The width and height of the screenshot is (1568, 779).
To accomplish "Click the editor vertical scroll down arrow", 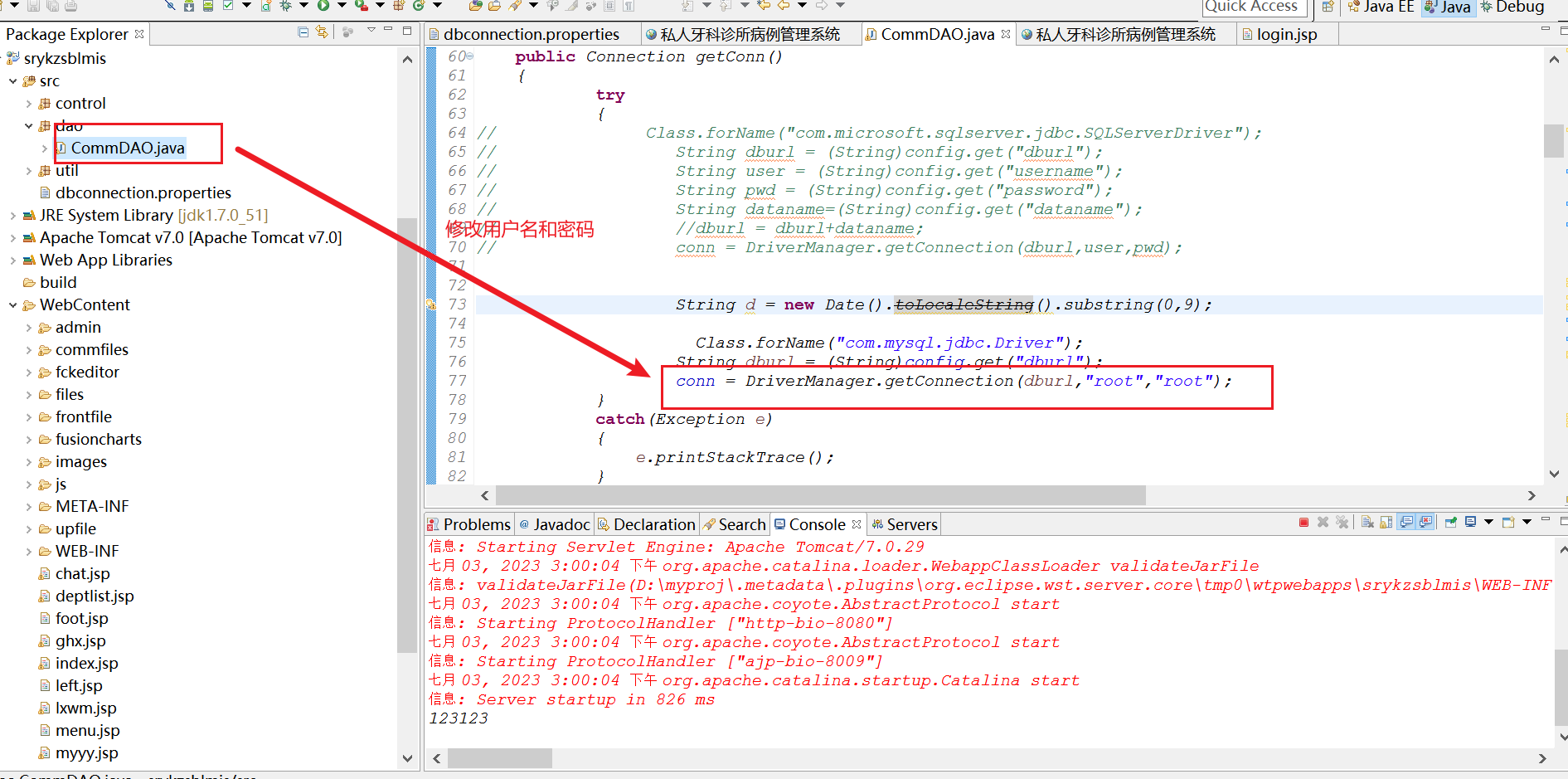I will click(x=1554, y=475).
